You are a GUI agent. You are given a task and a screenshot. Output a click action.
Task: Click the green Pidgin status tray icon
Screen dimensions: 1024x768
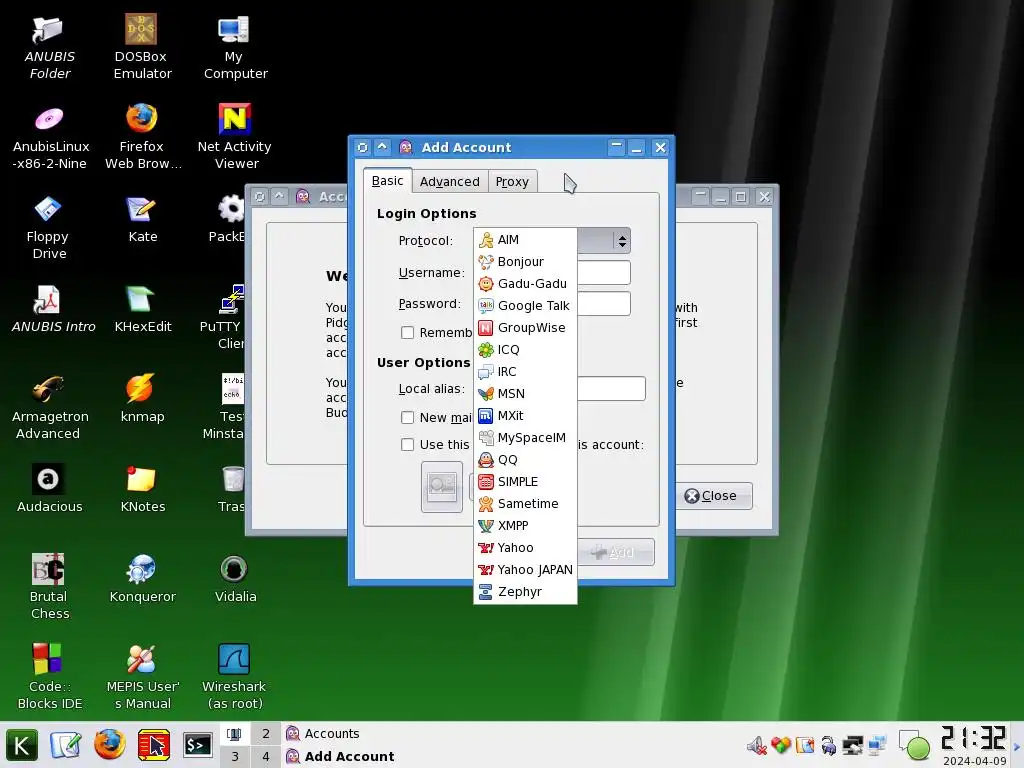tap(915, 745)
